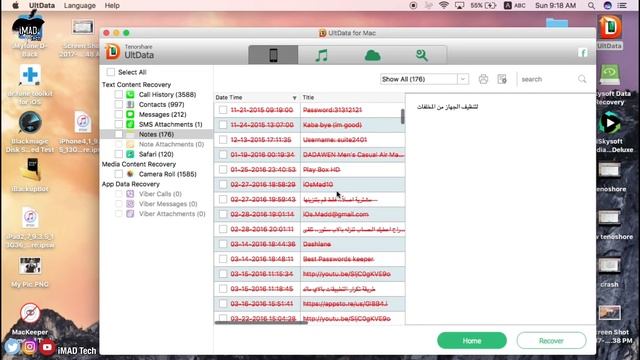Click the Recover button
The width and height of the screenshot is (640, 360).
[551, 340]
